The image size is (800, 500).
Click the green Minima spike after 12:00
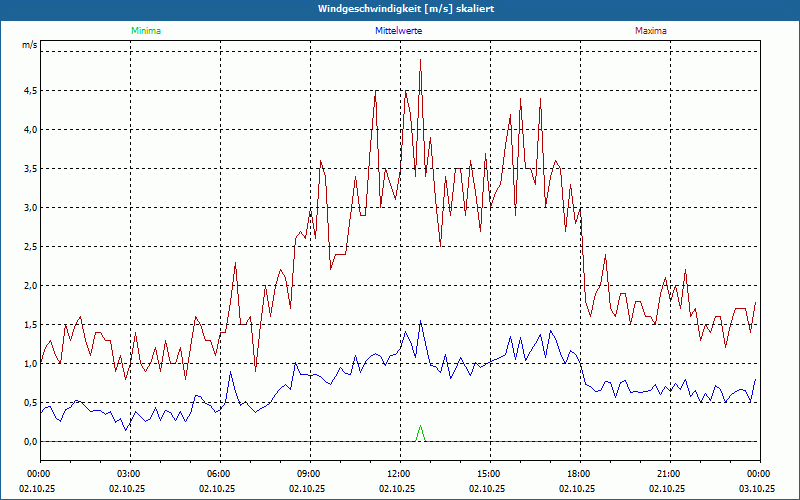420,433
